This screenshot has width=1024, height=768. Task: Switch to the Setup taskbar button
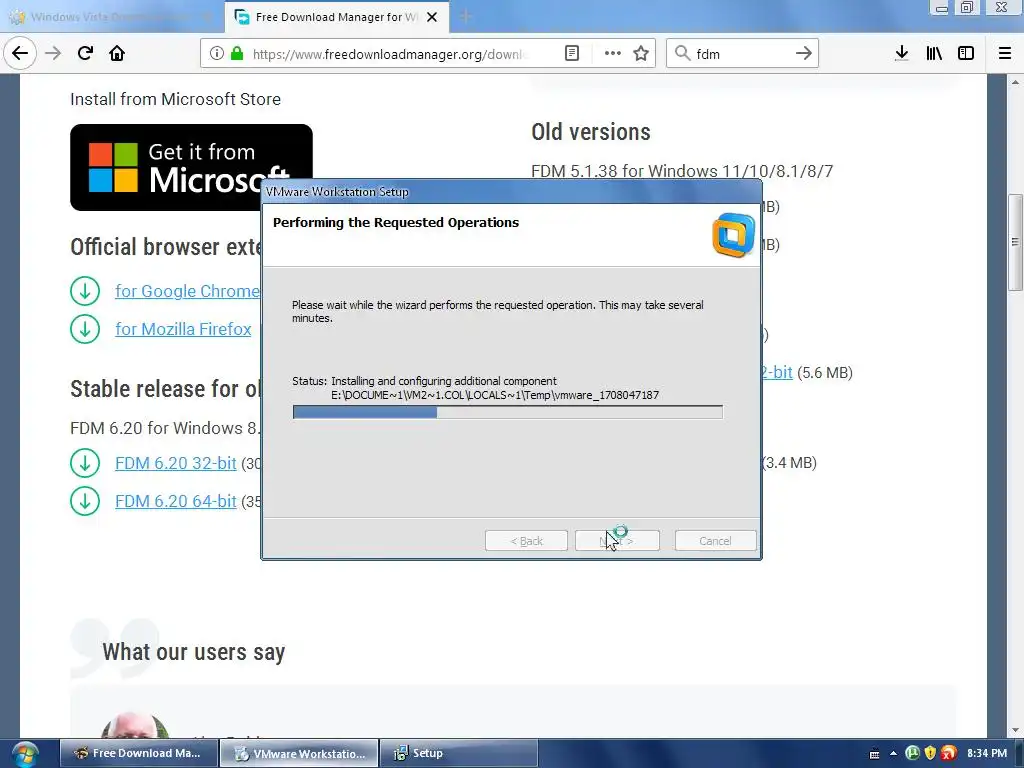tap(458, 754)
